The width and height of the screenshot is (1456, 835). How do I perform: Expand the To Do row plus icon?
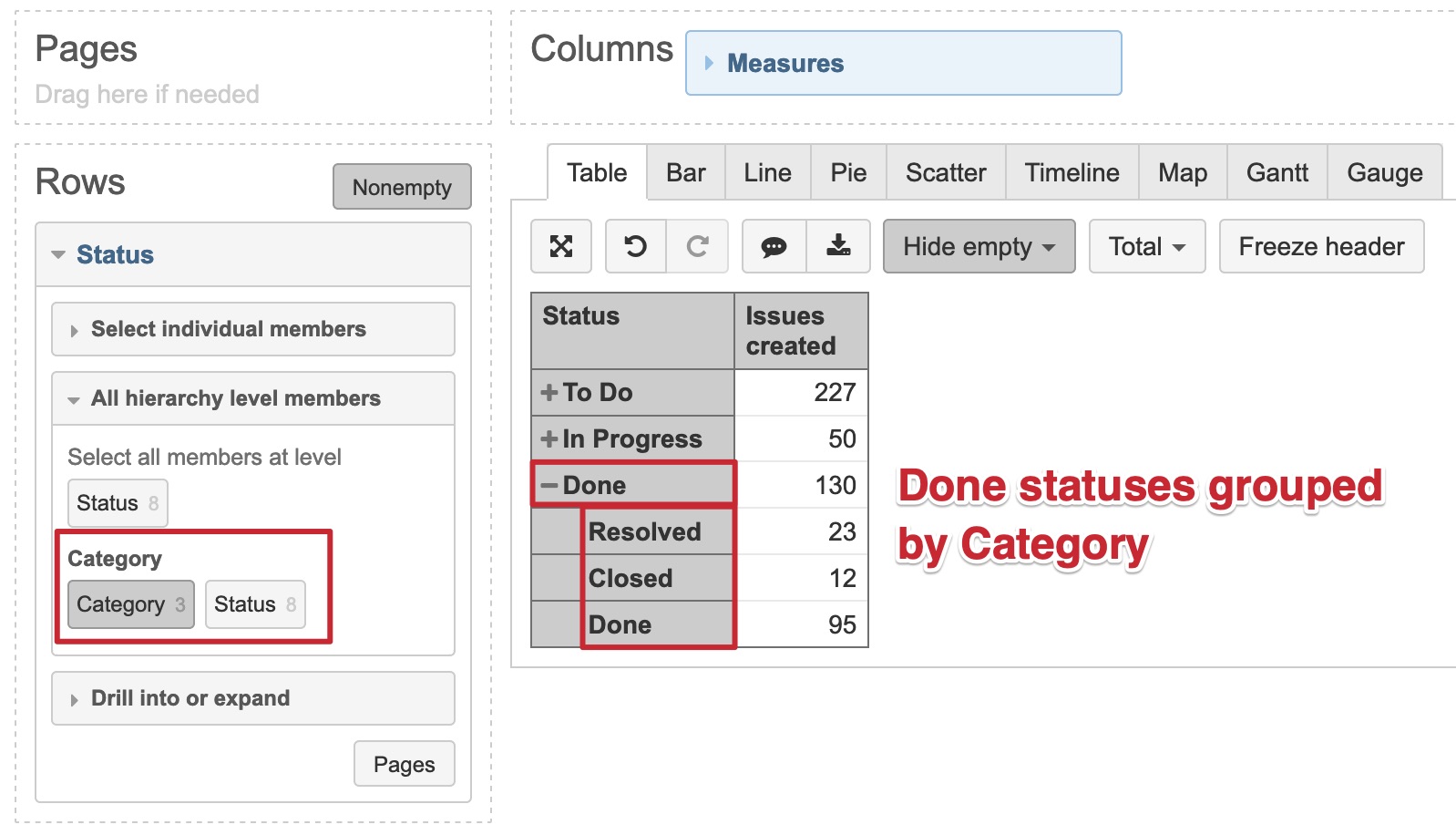pyautogui.click(x=549, y=392)
